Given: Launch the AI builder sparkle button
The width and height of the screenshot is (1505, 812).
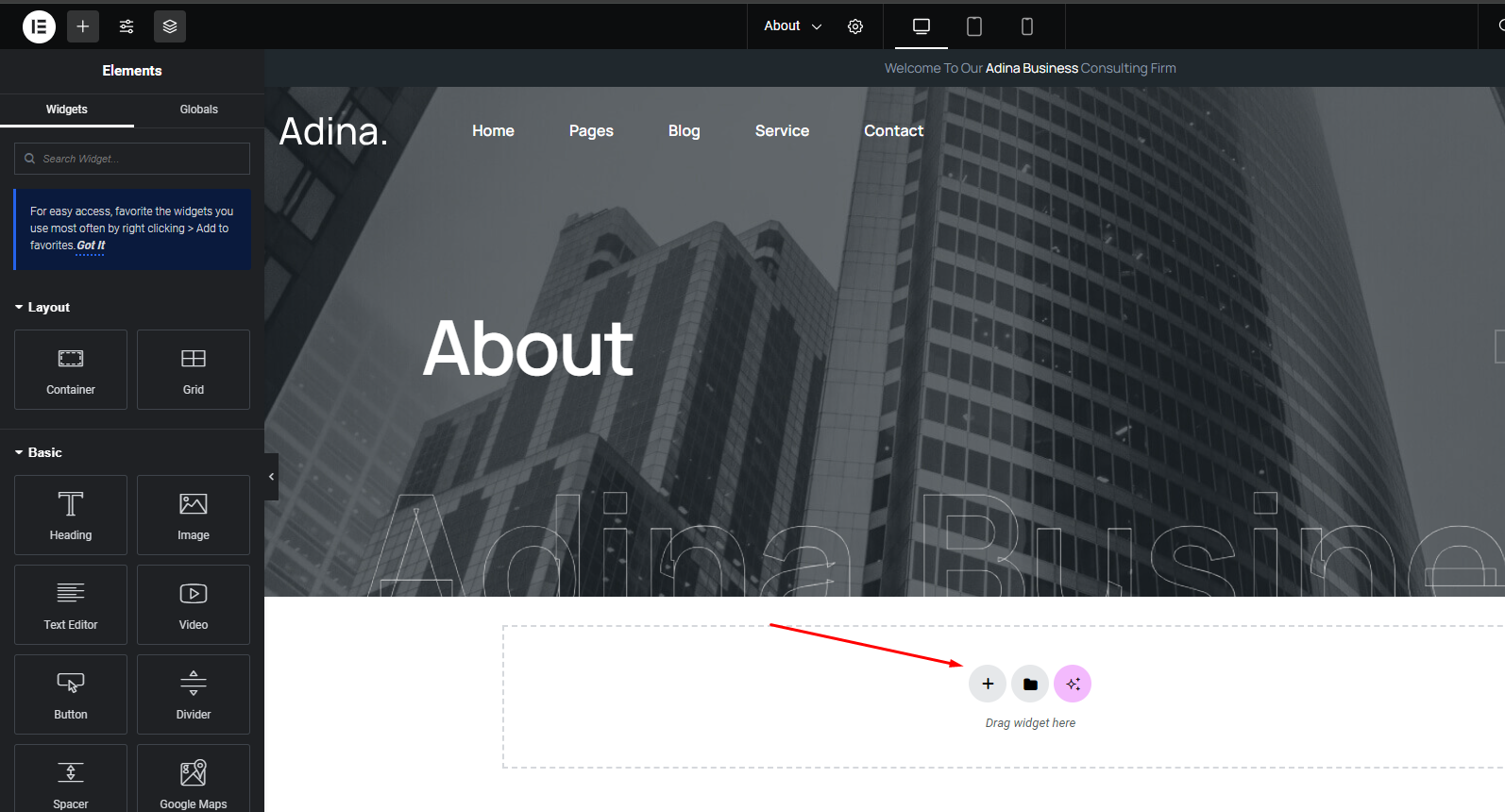Looking at the screenshot, I should pos(1073,684).
